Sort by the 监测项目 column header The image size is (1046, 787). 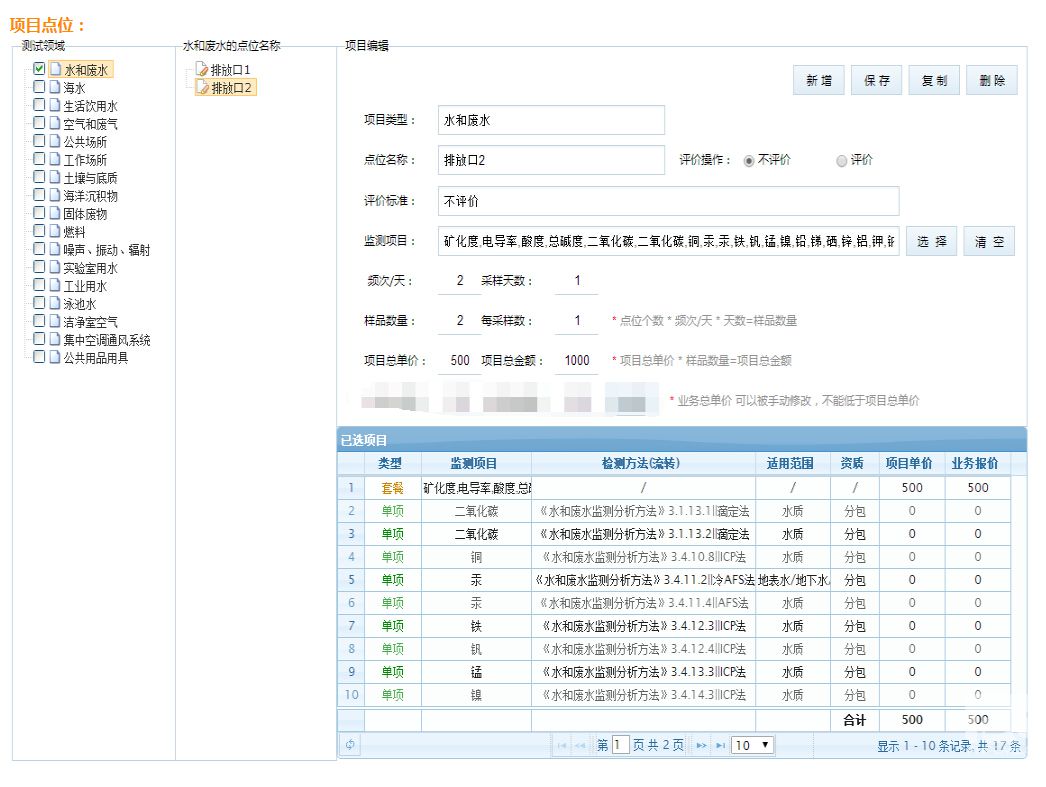[x=475, y=464]
